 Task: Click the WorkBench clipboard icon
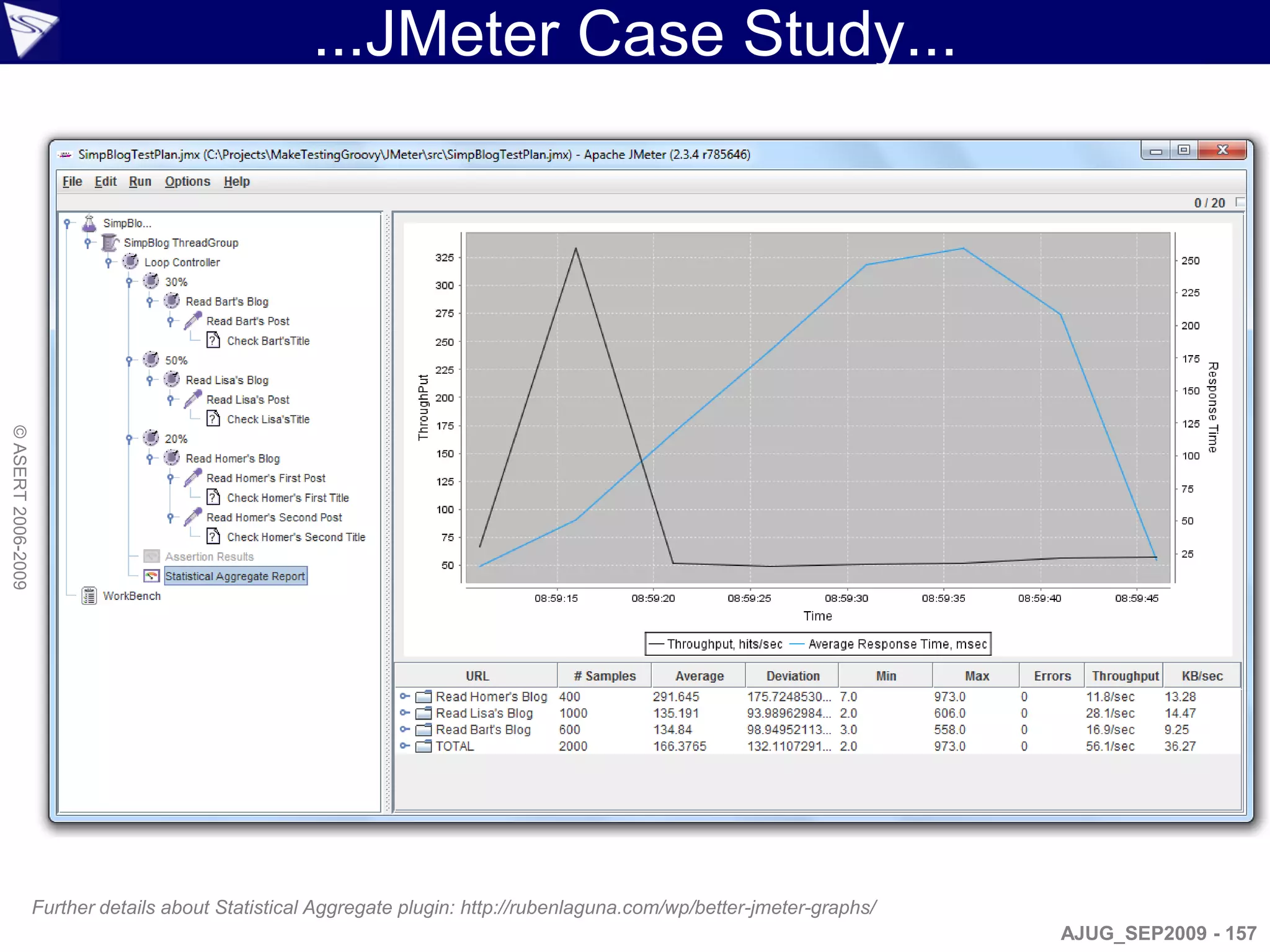click(x=89, y=596)
